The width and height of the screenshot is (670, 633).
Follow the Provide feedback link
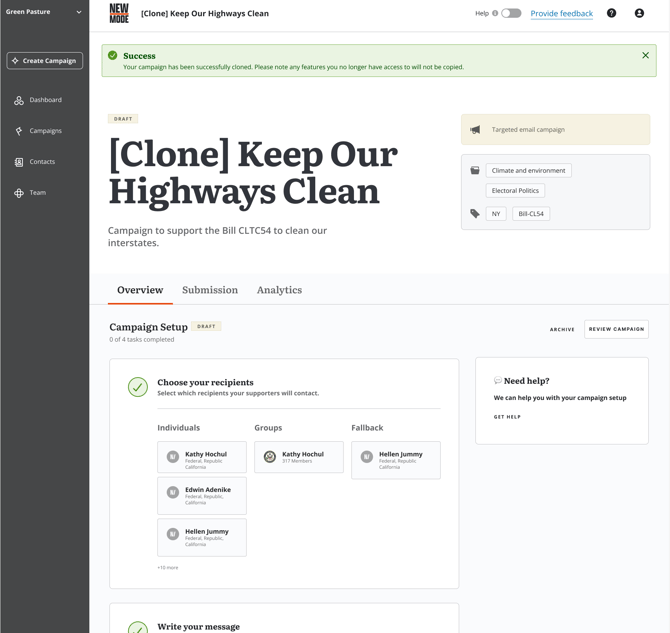pos(561,14)
